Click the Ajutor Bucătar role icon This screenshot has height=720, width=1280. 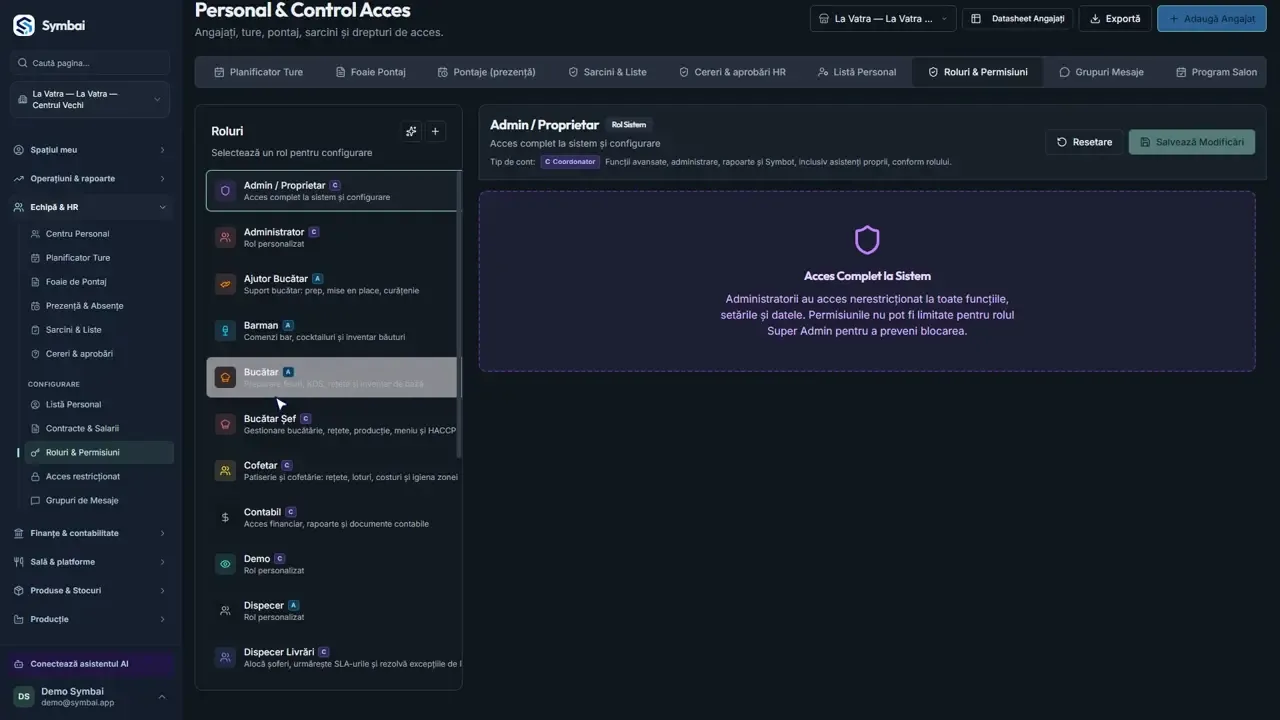tap(225, 284)
